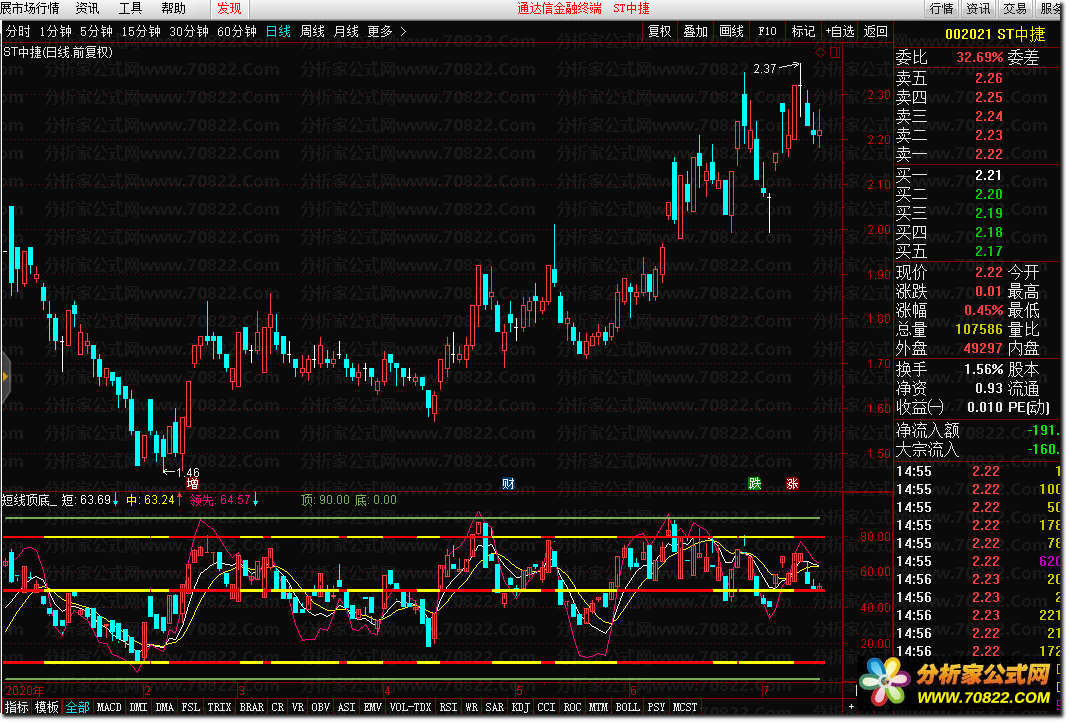Select the KDJ indicator

tap(521, 707)
